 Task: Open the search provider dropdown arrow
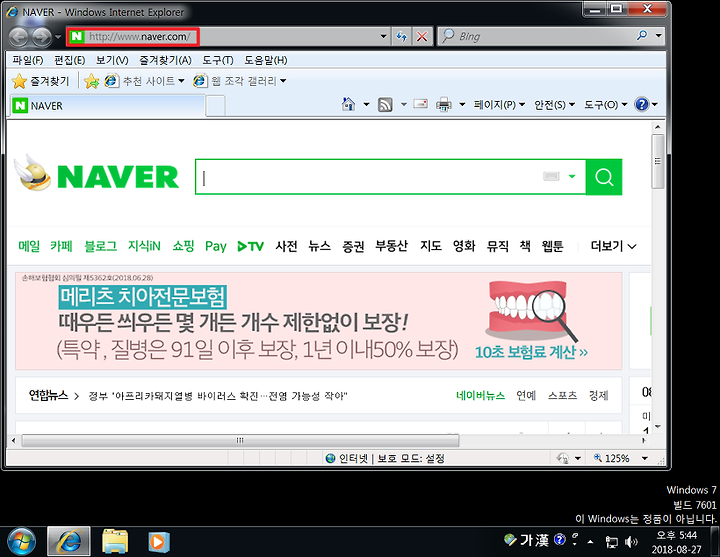[658, 36]
